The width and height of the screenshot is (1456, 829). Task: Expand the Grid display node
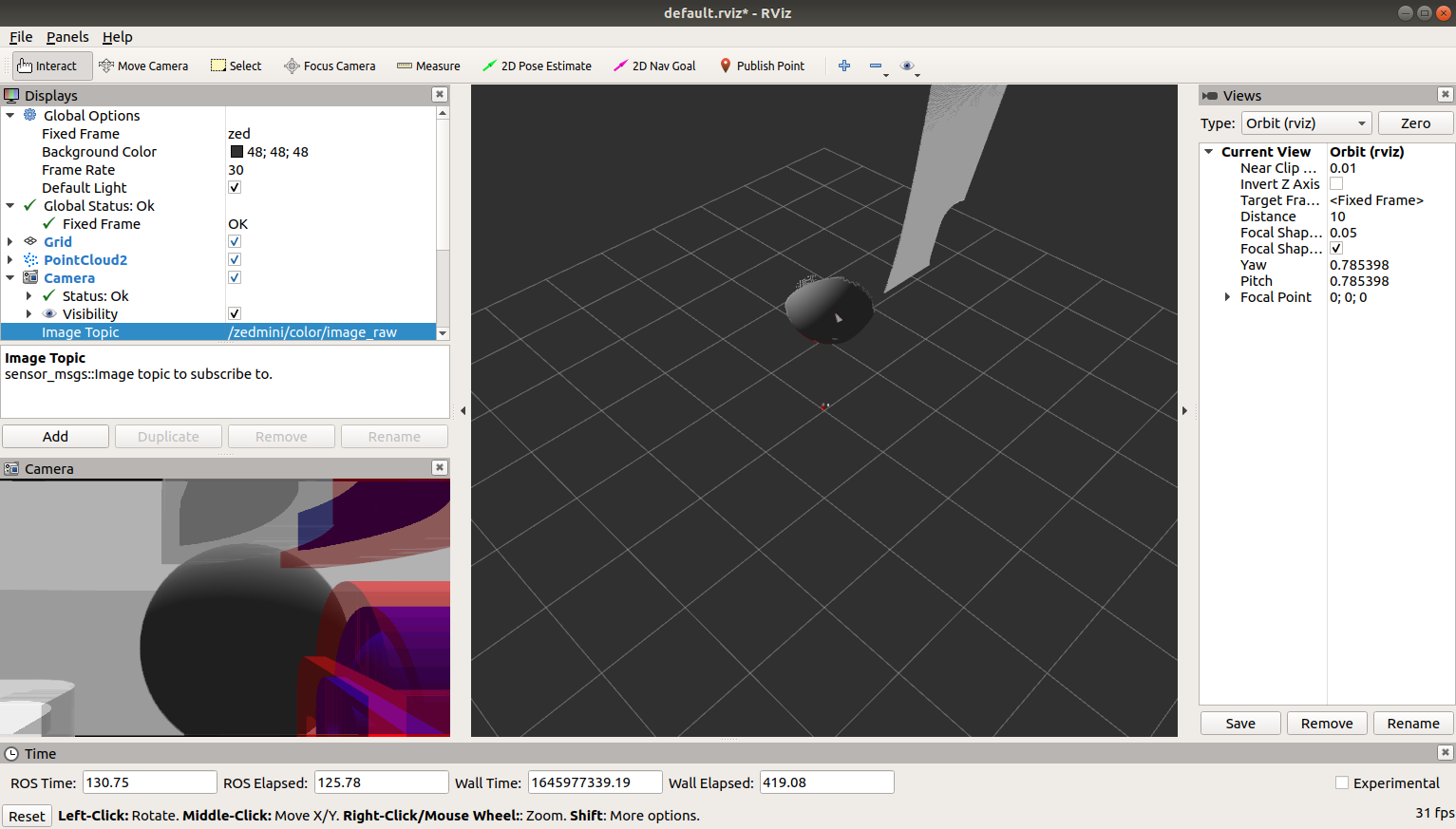[x=10, y=241]
